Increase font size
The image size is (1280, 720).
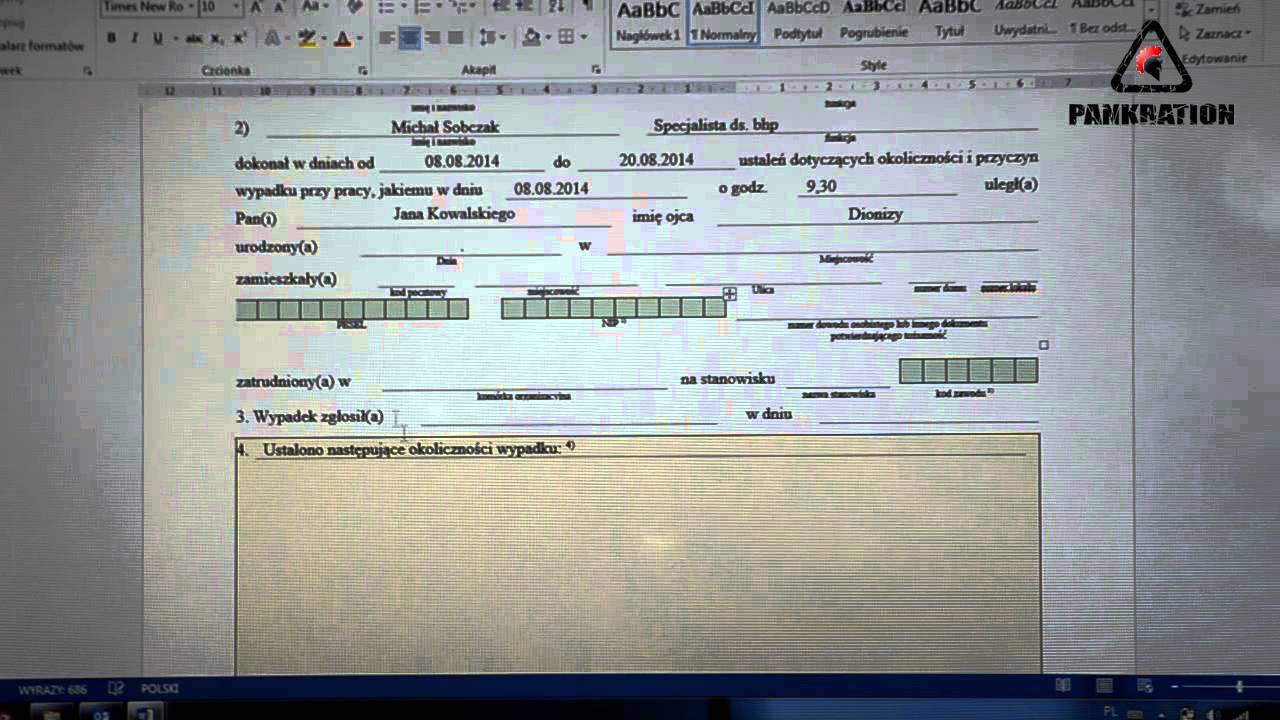coord(257,8)
